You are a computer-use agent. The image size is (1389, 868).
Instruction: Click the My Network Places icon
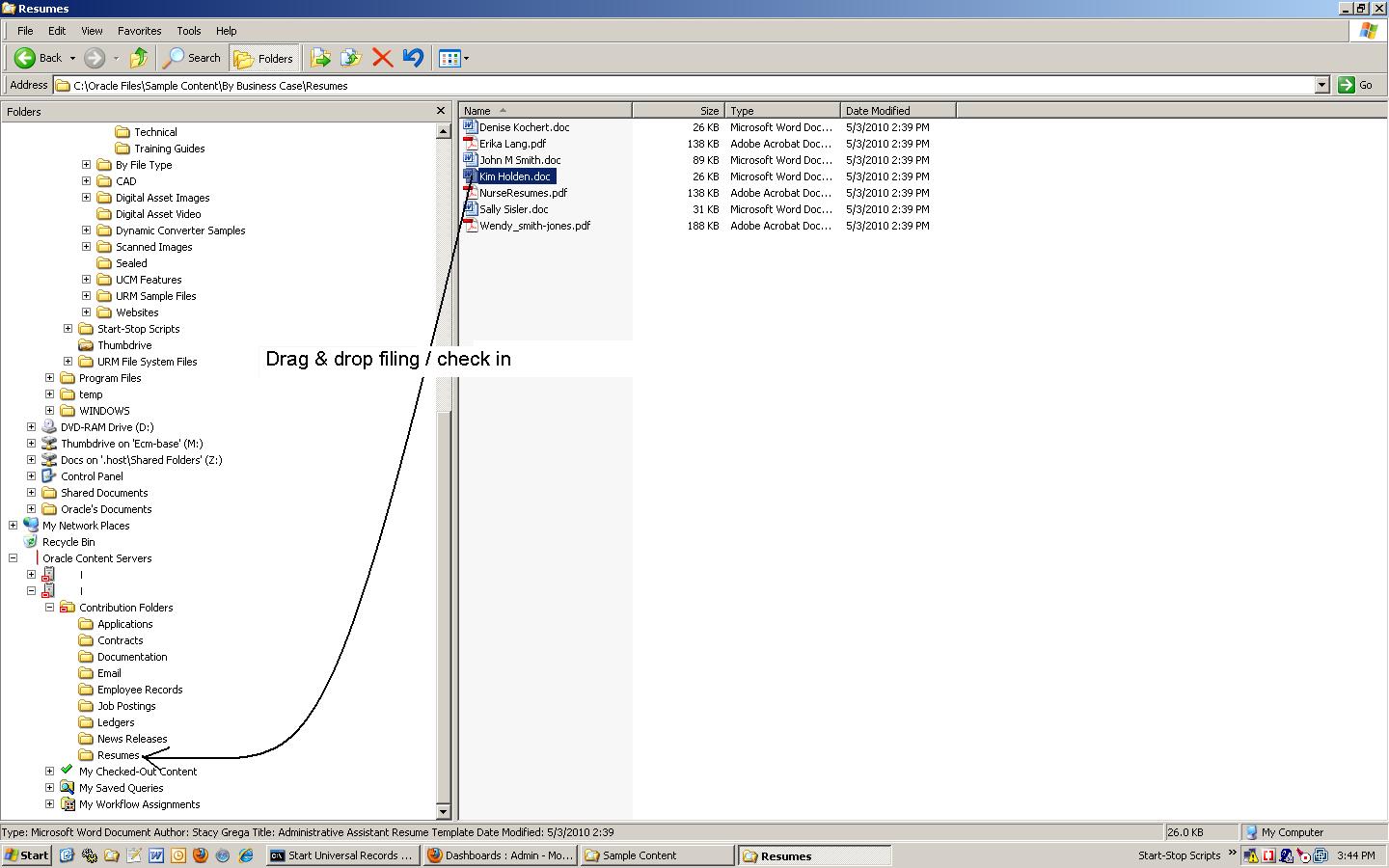coord(31,525)
